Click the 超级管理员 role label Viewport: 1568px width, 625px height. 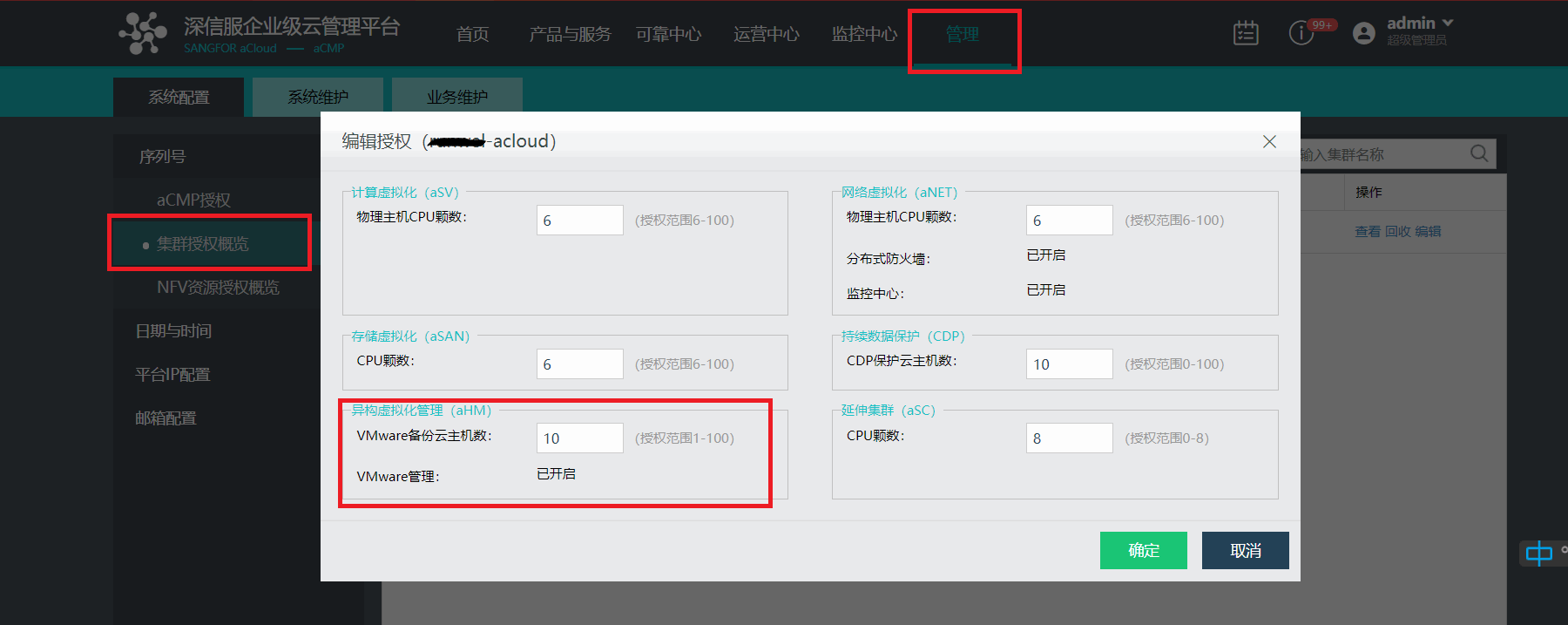[x=1416, y=40]
